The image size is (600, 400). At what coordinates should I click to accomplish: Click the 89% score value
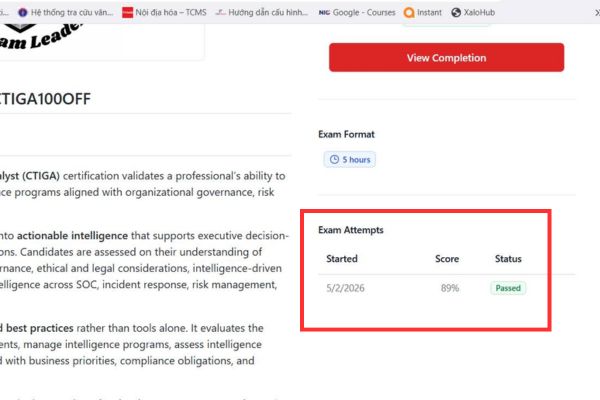coord(448,288)
